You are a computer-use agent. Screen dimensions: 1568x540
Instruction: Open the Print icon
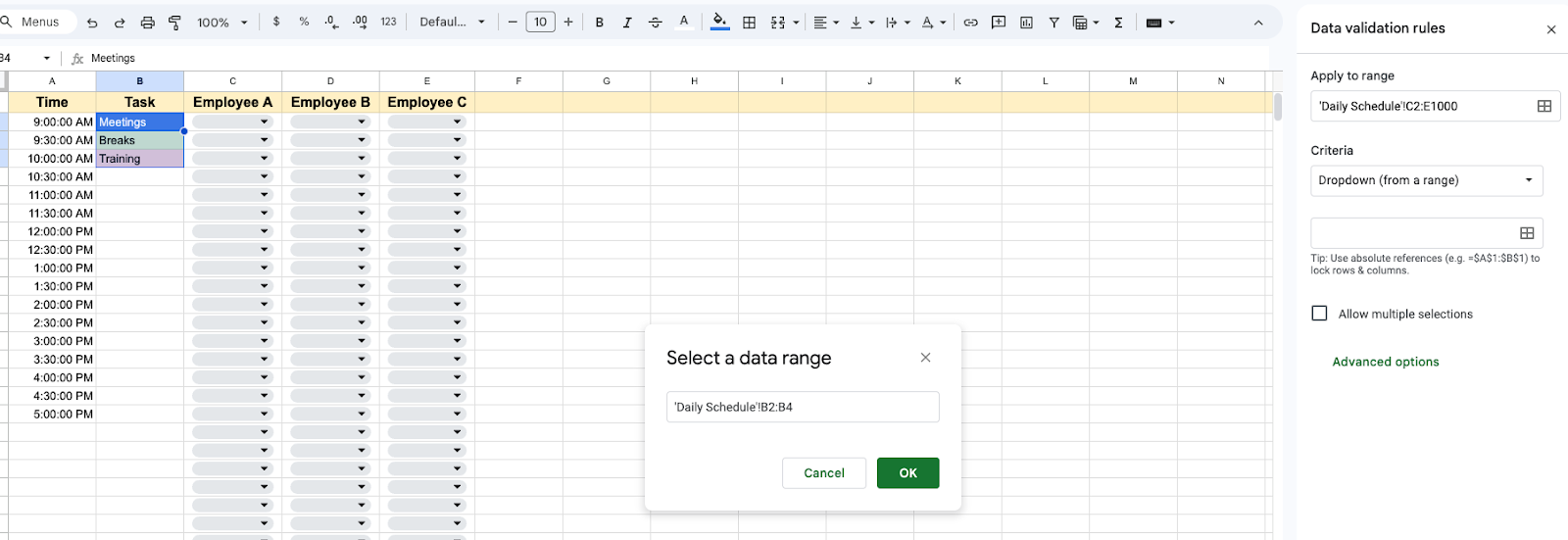pos(147,23)
